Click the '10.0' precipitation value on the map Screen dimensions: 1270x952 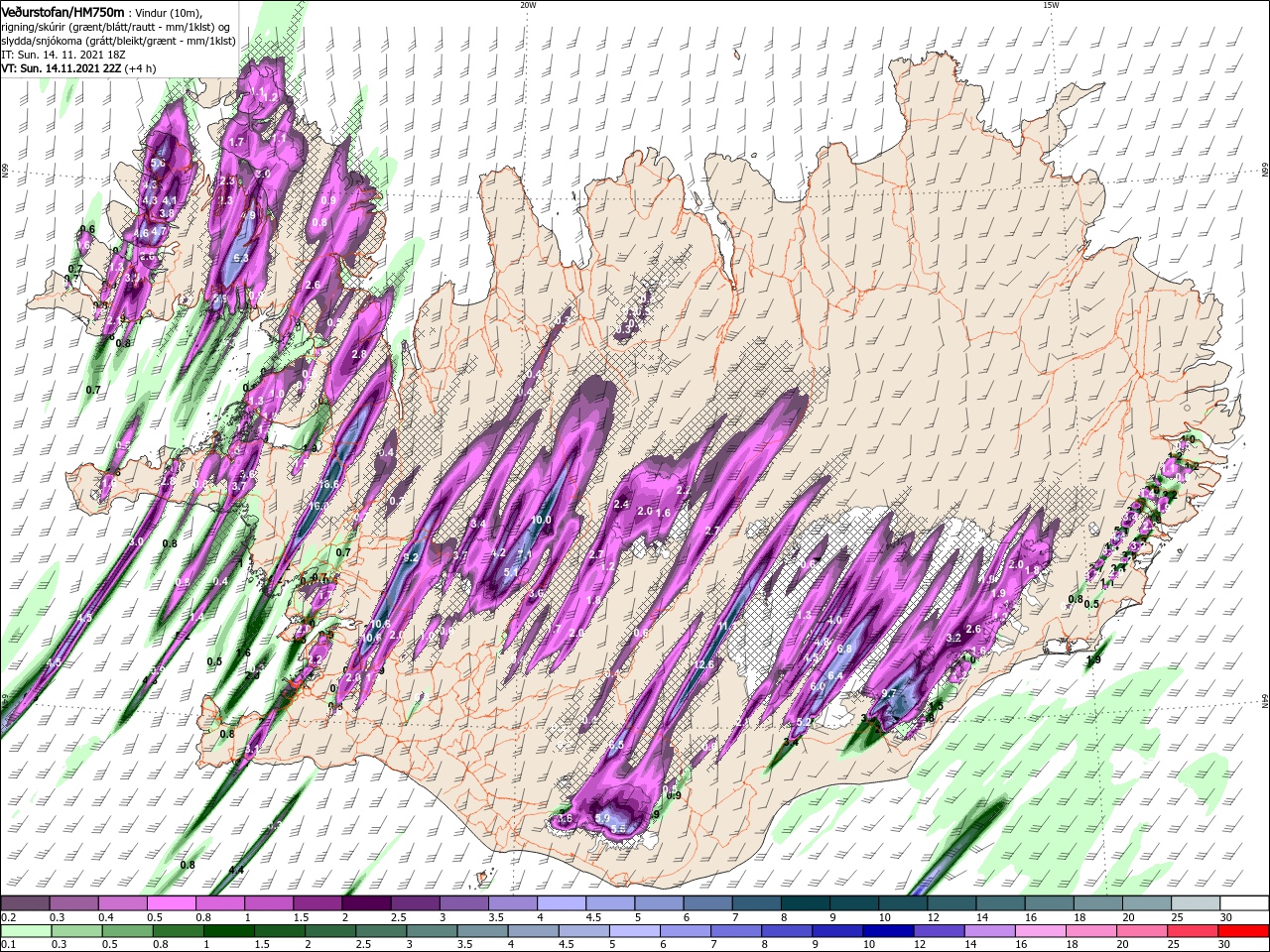click(542, 520)
